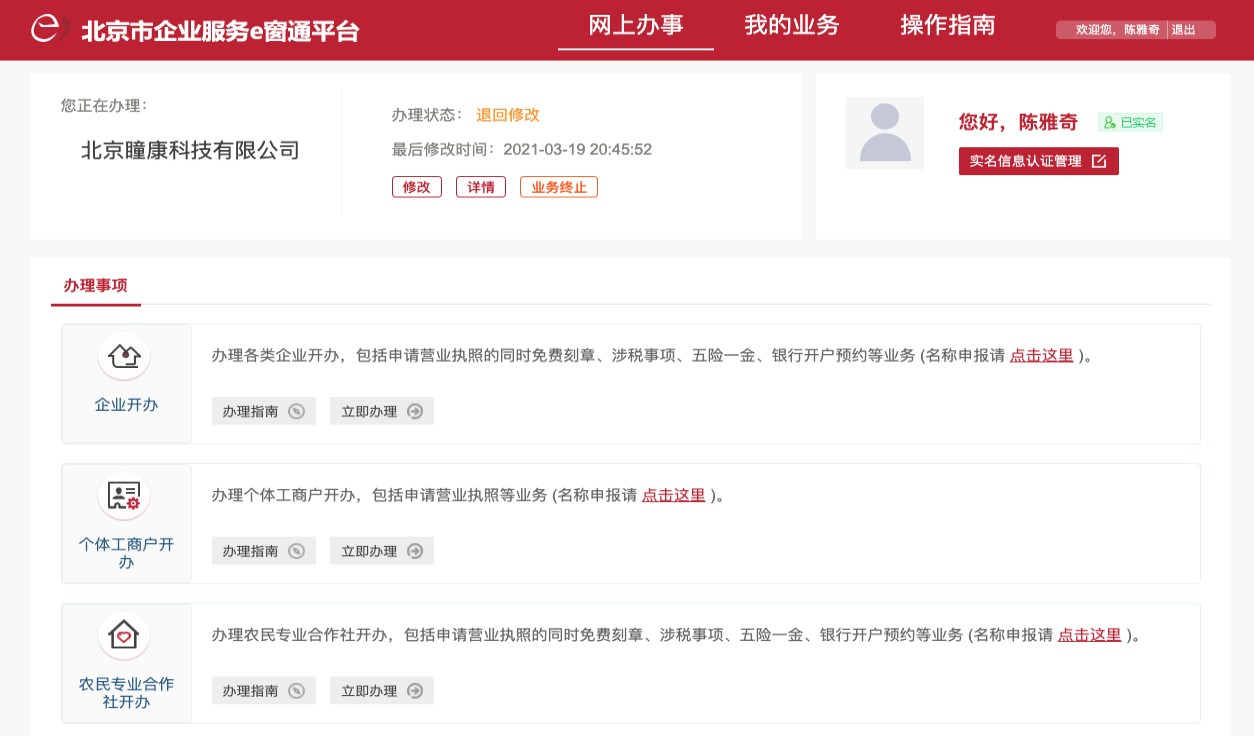Image resolution: width=1254 pixels, height=736 pixels.
Task: Open 办理指南 for 企业开办
Action: (263, 411)
